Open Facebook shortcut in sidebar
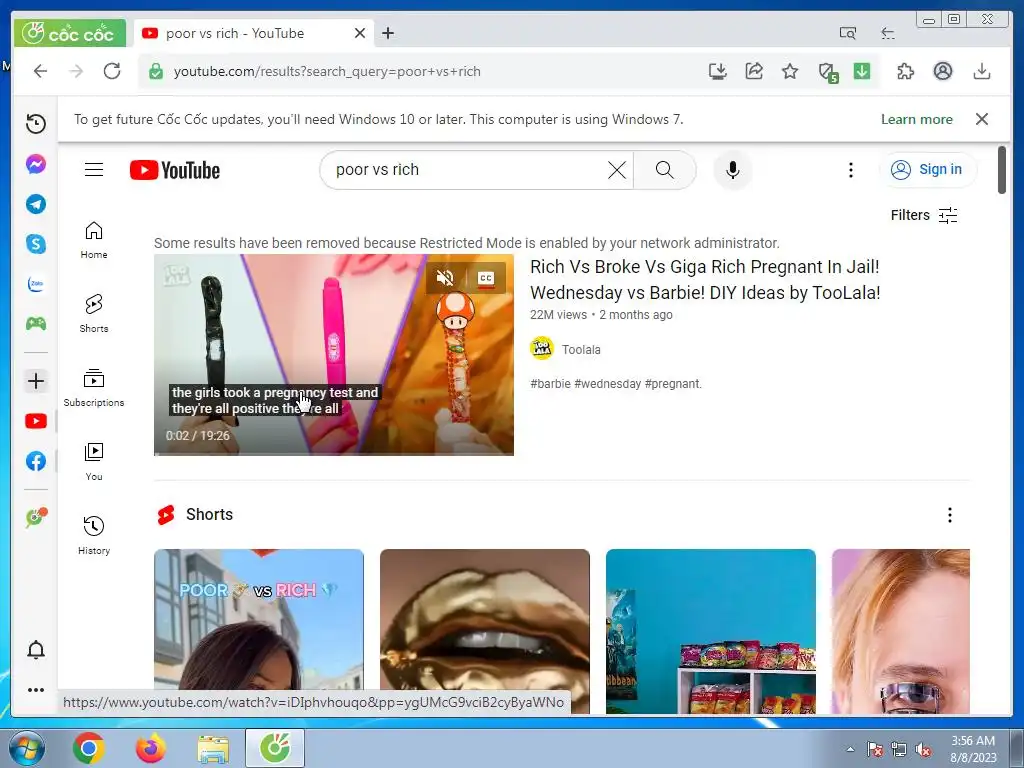This screenshot has height=768, width=1024. [36, 461]
